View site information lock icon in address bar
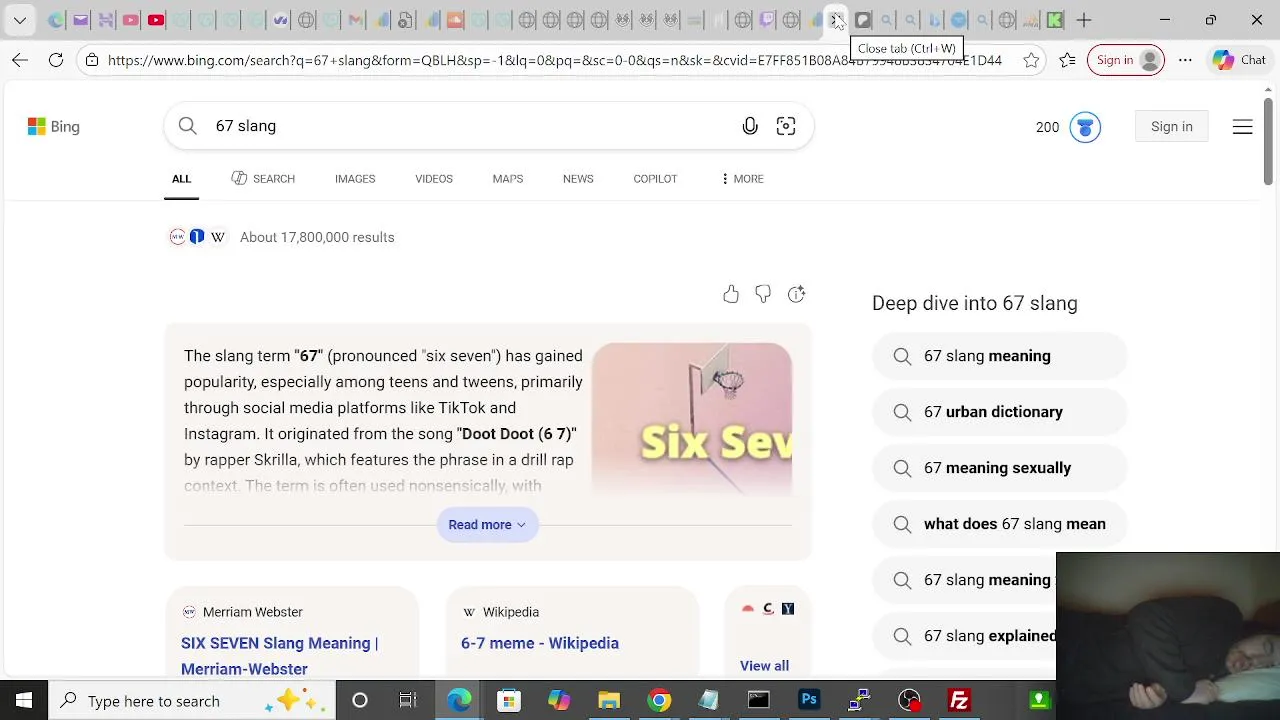 [x=92, y=60]
